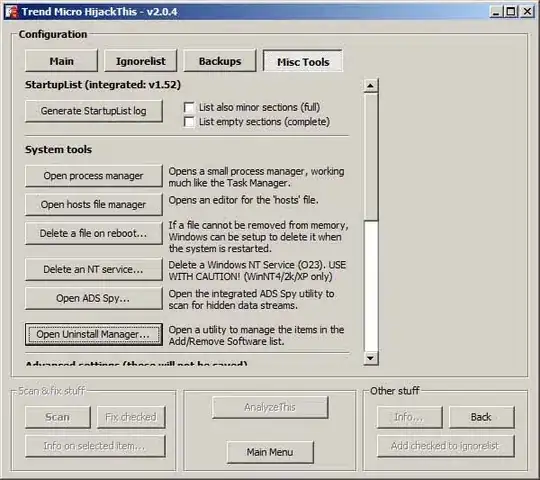The height and width of the screenshot is (480, 540).
Task: Open the Ignorelist tab
Action: coord(141,61)
